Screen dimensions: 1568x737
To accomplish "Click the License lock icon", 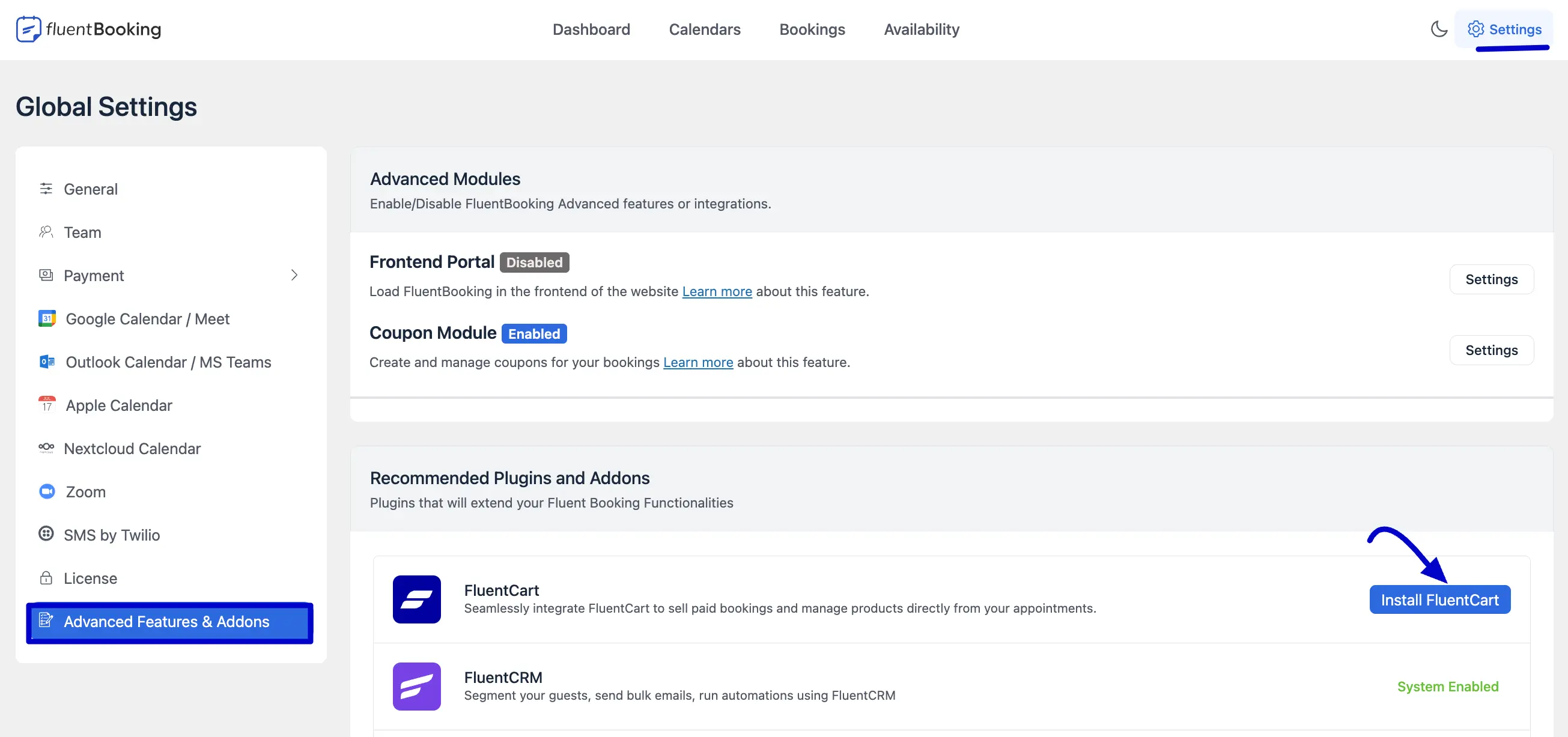I will pyautogui.click(x=46, y=578).
